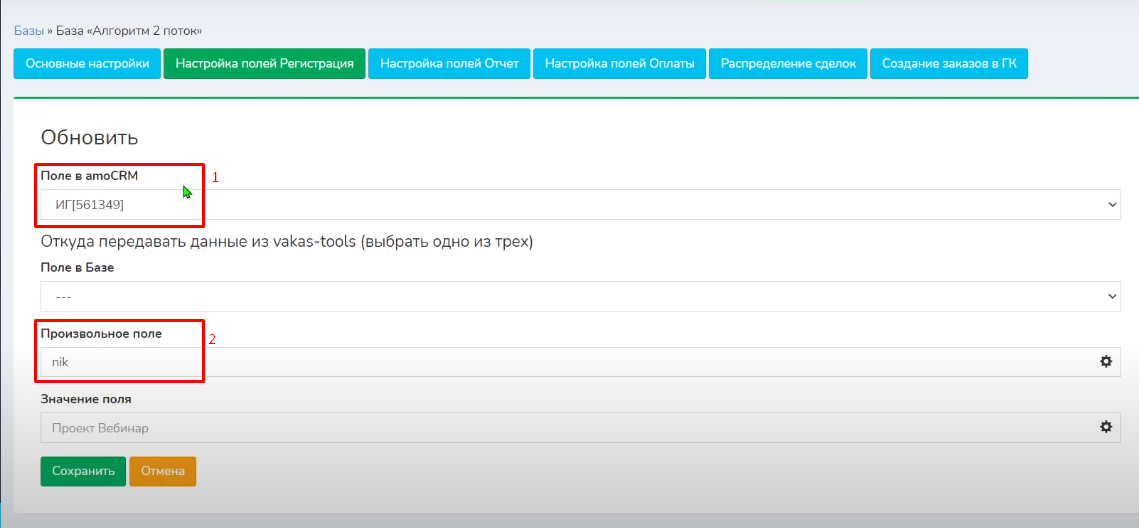Follow the Базы breadcrumb link
Image resolution: width=1139 pixels, height=528 pixels.
point(28,31)
